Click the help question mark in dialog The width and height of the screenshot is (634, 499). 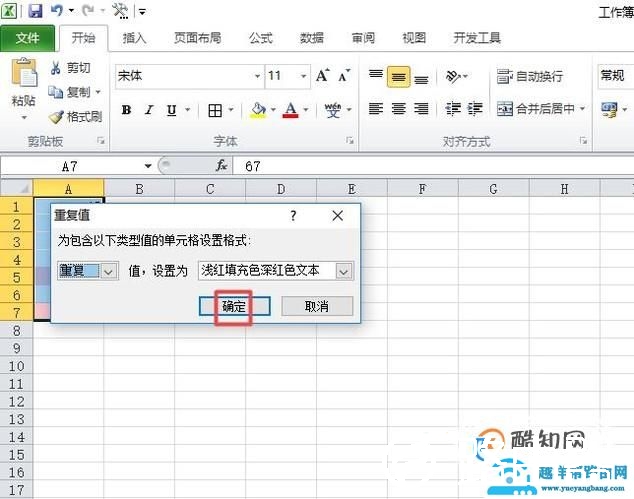293,216
